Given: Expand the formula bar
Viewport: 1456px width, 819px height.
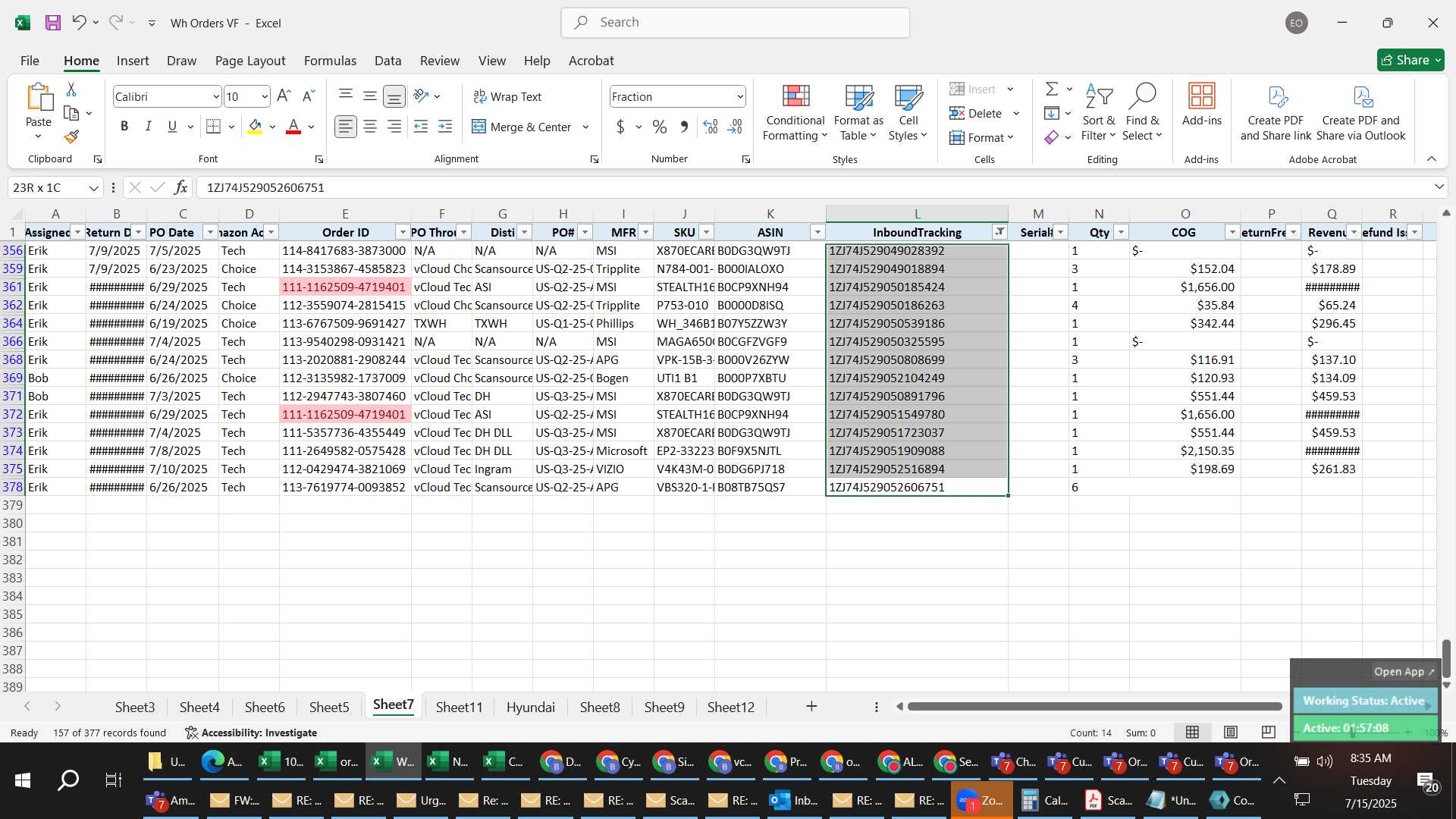Looking at the screenshot, I should click(1439, 187).
